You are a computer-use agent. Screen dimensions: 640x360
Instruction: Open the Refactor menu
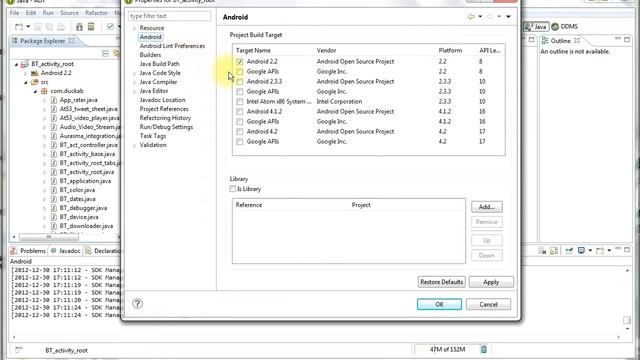click(x=96, y=13)
